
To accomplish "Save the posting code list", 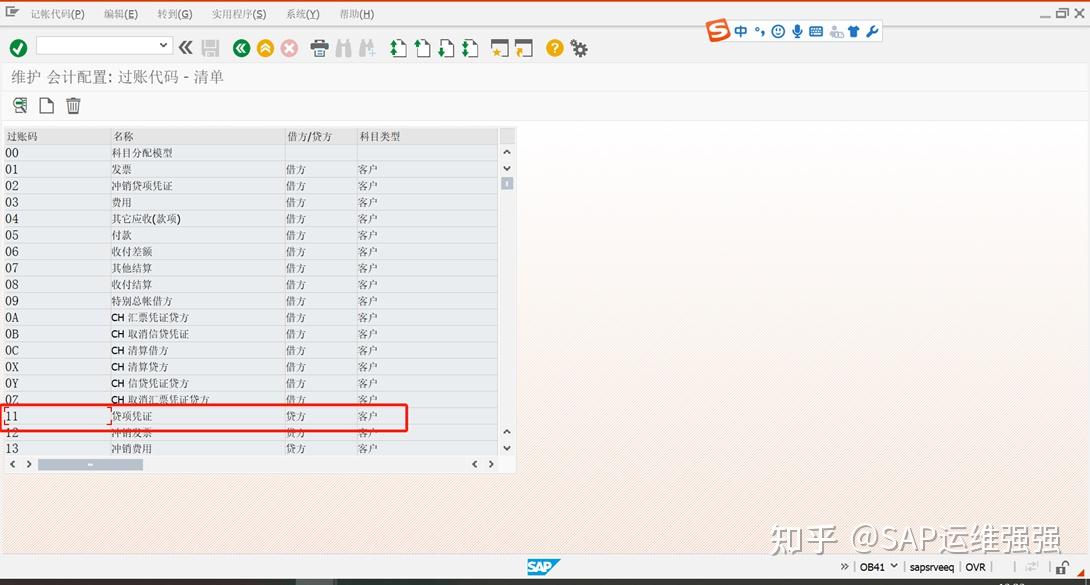I will [211, 47].
